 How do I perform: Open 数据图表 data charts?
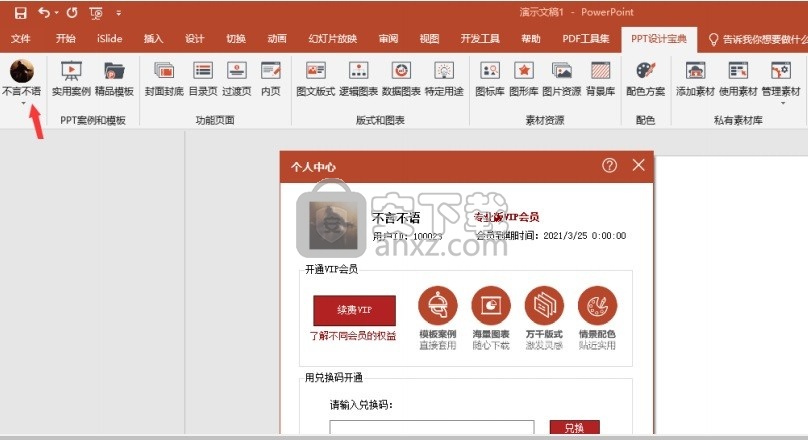401,79
